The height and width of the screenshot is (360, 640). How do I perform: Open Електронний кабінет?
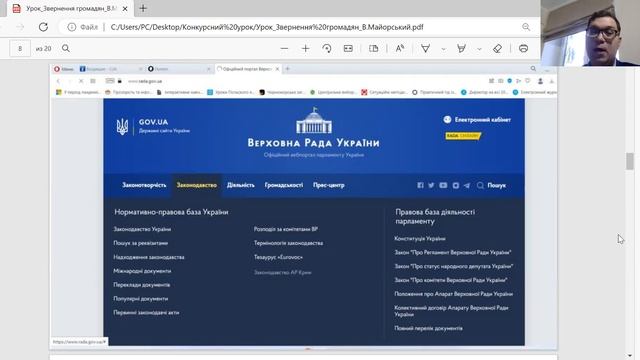[x=477, y=120]
